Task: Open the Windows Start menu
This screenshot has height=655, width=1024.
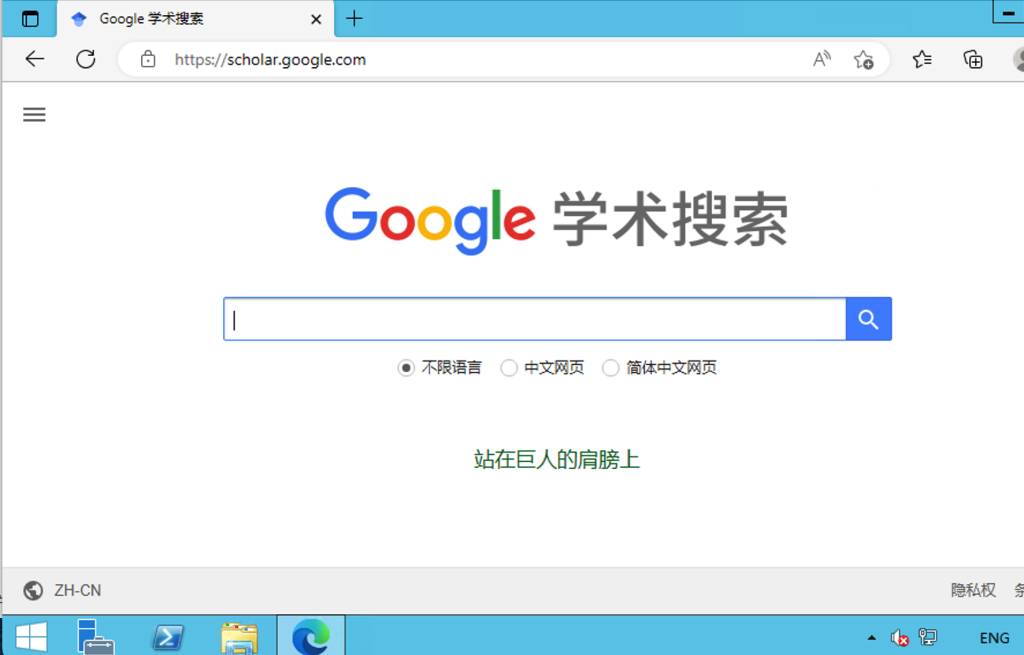Action: [x=31, y=637]
